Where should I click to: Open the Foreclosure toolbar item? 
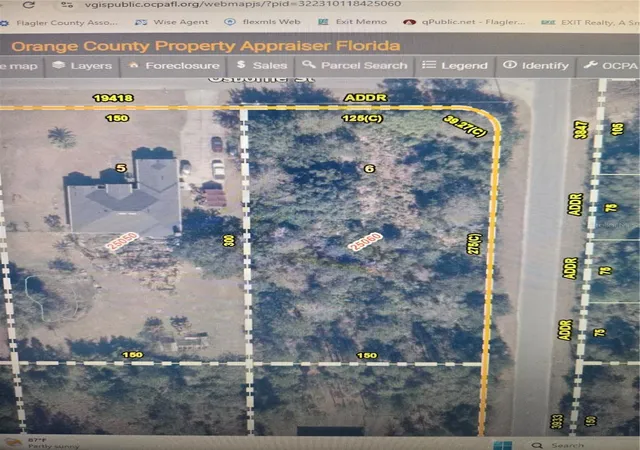[x=174, y=66]
